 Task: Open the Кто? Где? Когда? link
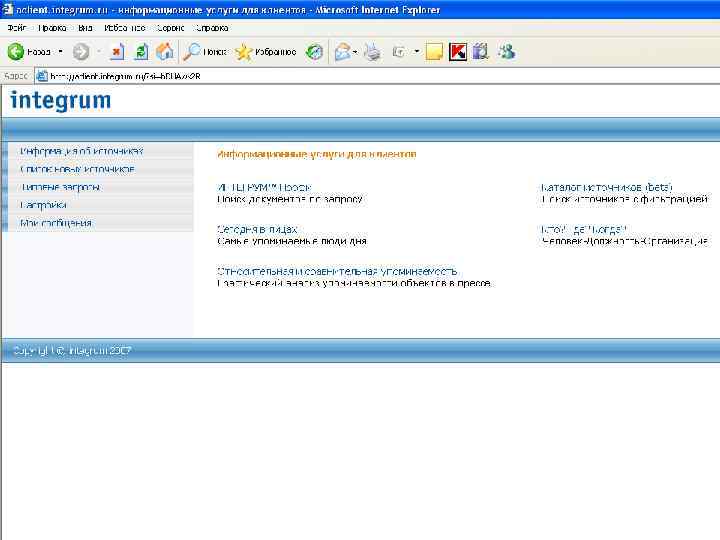pyautogui.click(x=584, y=229)
